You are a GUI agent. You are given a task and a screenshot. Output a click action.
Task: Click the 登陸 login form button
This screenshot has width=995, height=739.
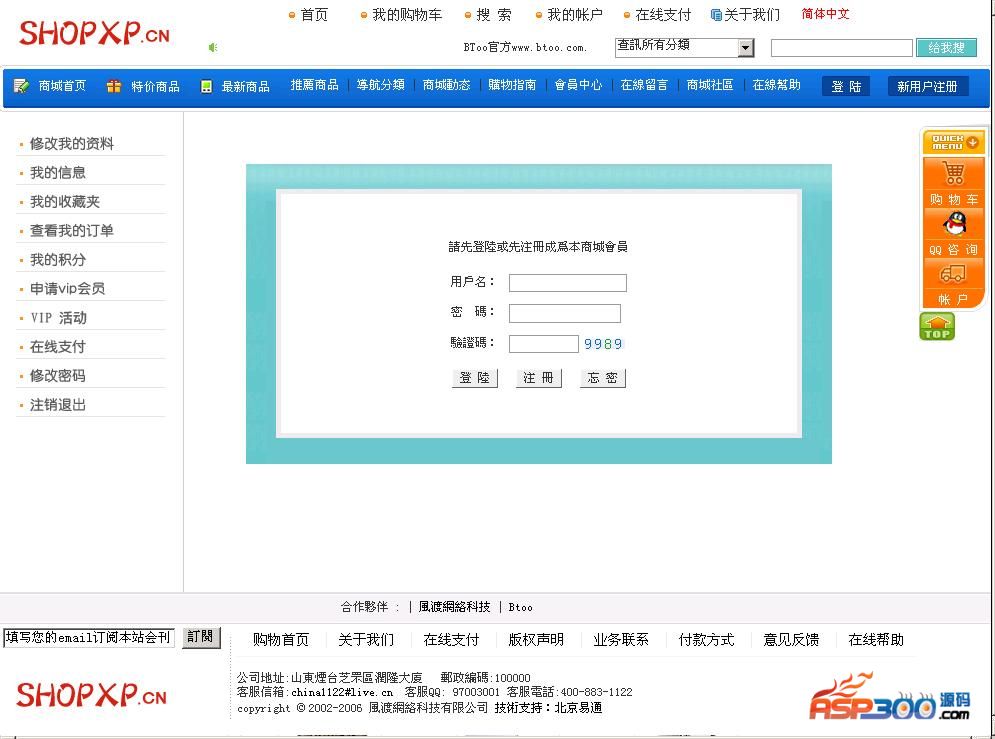tap(475, 378)
